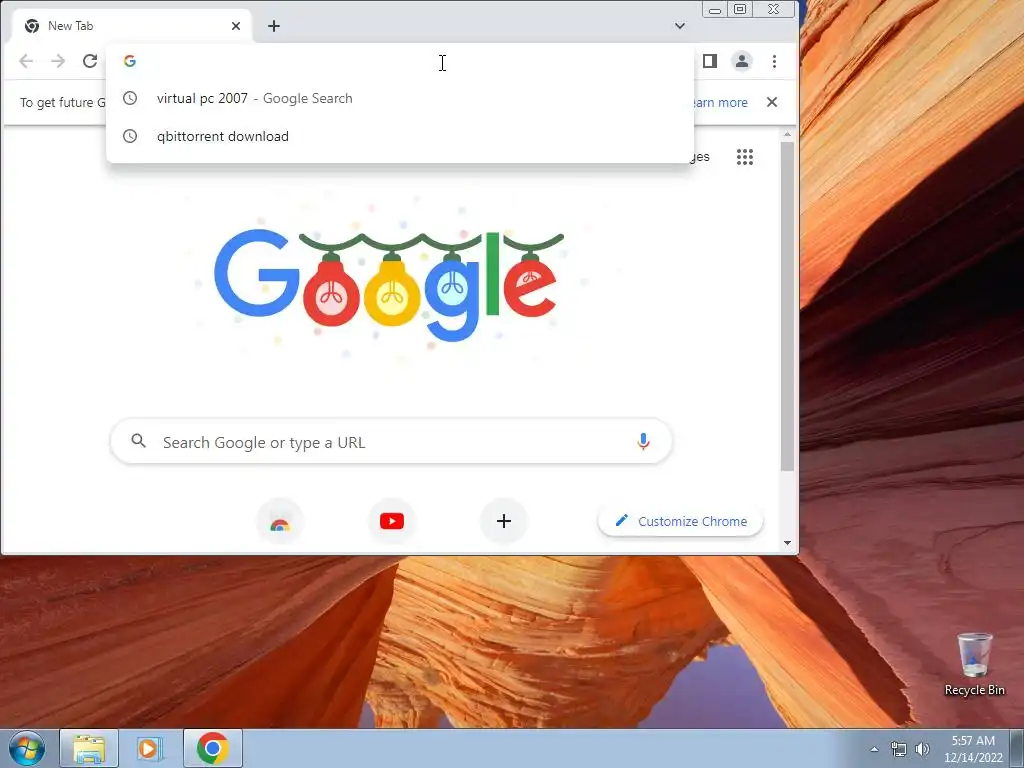Open Customize Chrome button

[x=680, y=522]
